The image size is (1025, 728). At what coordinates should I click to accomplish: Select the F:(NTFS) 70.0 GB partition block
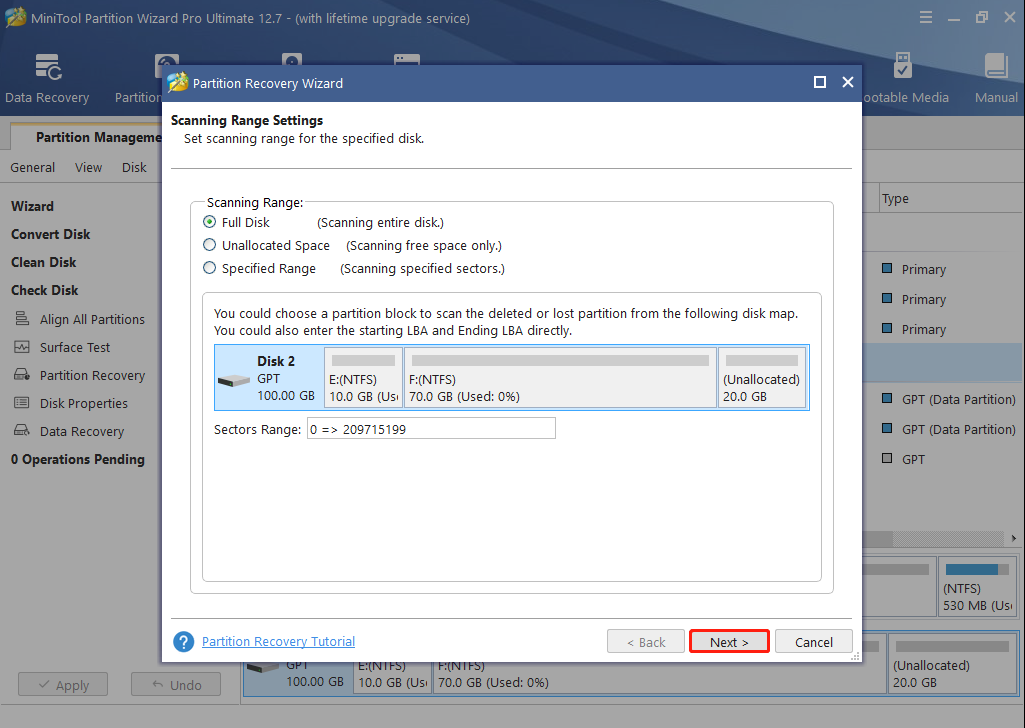coord(560,378)
